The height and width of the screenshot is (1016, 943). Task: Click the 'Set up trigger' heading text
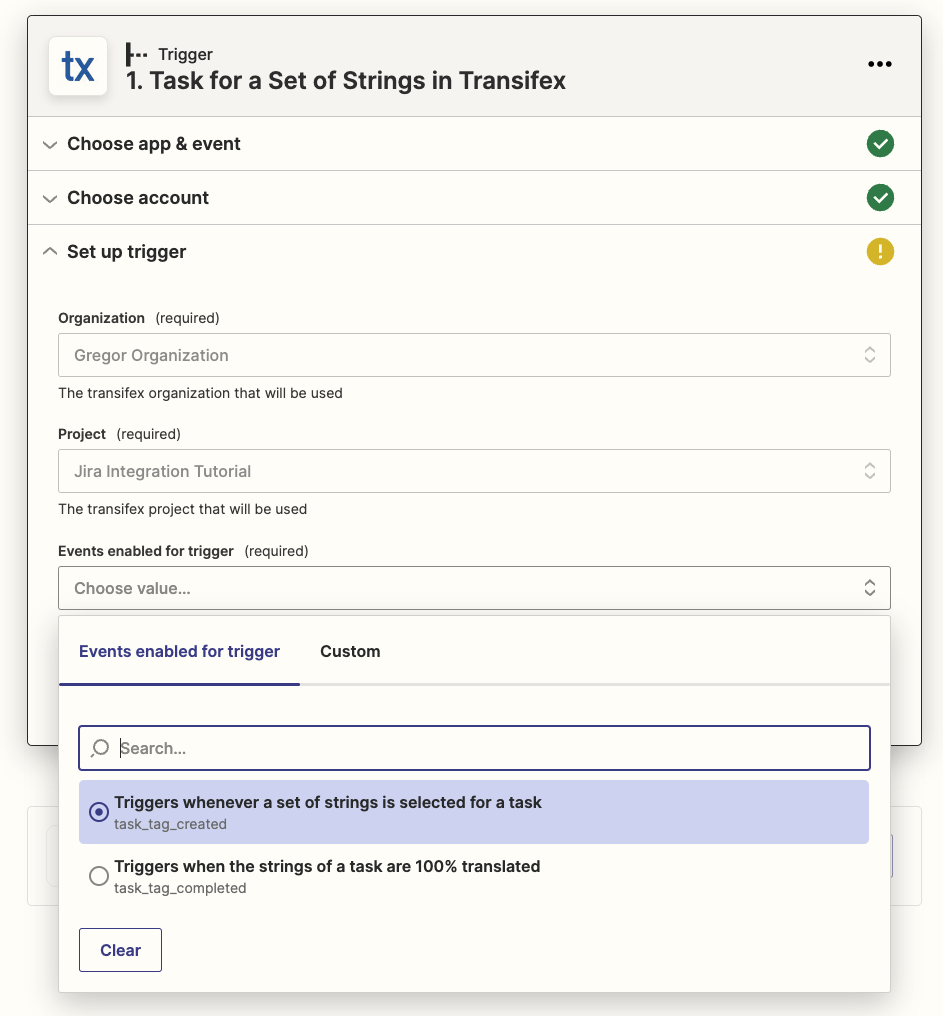126,251
